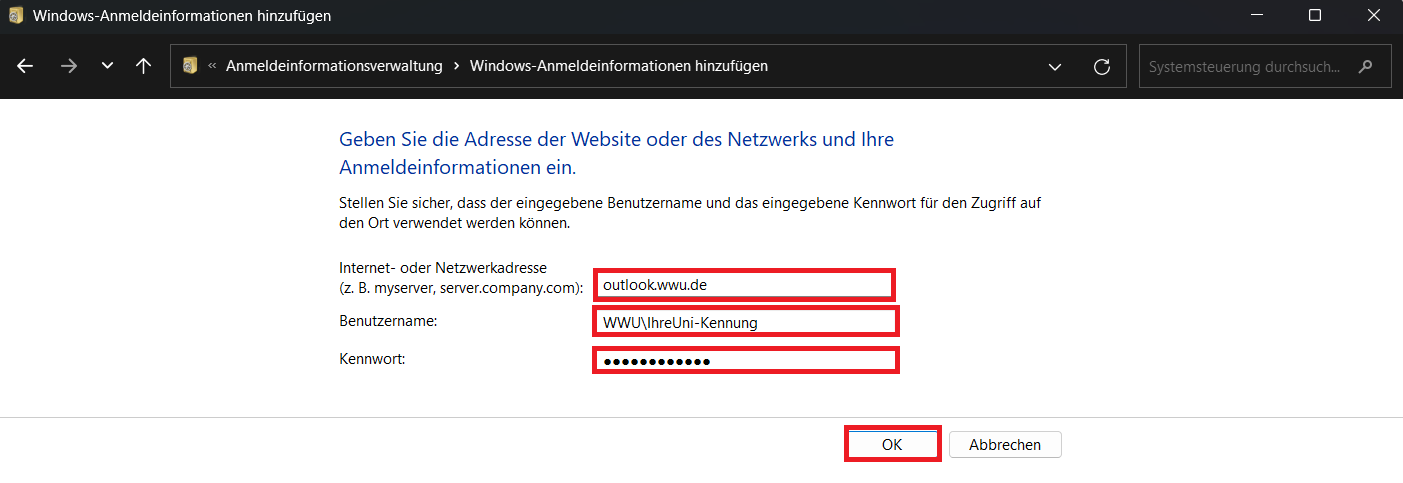This screenshot has height=483, width=1403.
Task: Open the Anmeldeinformationsverwaltung breadcrumb
Action: tap(334, 66)
